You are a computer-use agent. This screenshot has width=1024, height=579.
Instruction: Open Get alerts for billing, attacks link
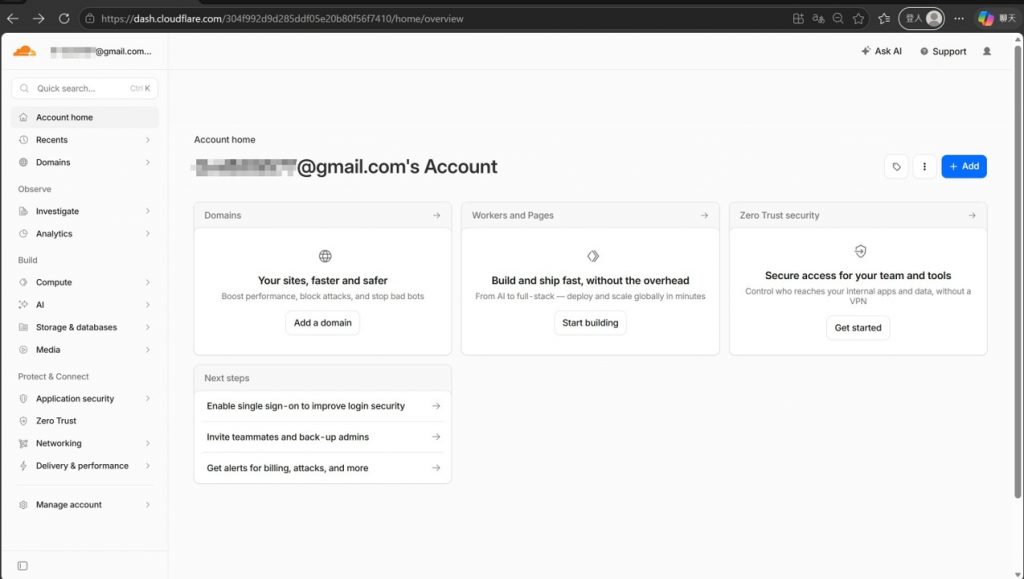pyautogui.click(x=323, y=468)
